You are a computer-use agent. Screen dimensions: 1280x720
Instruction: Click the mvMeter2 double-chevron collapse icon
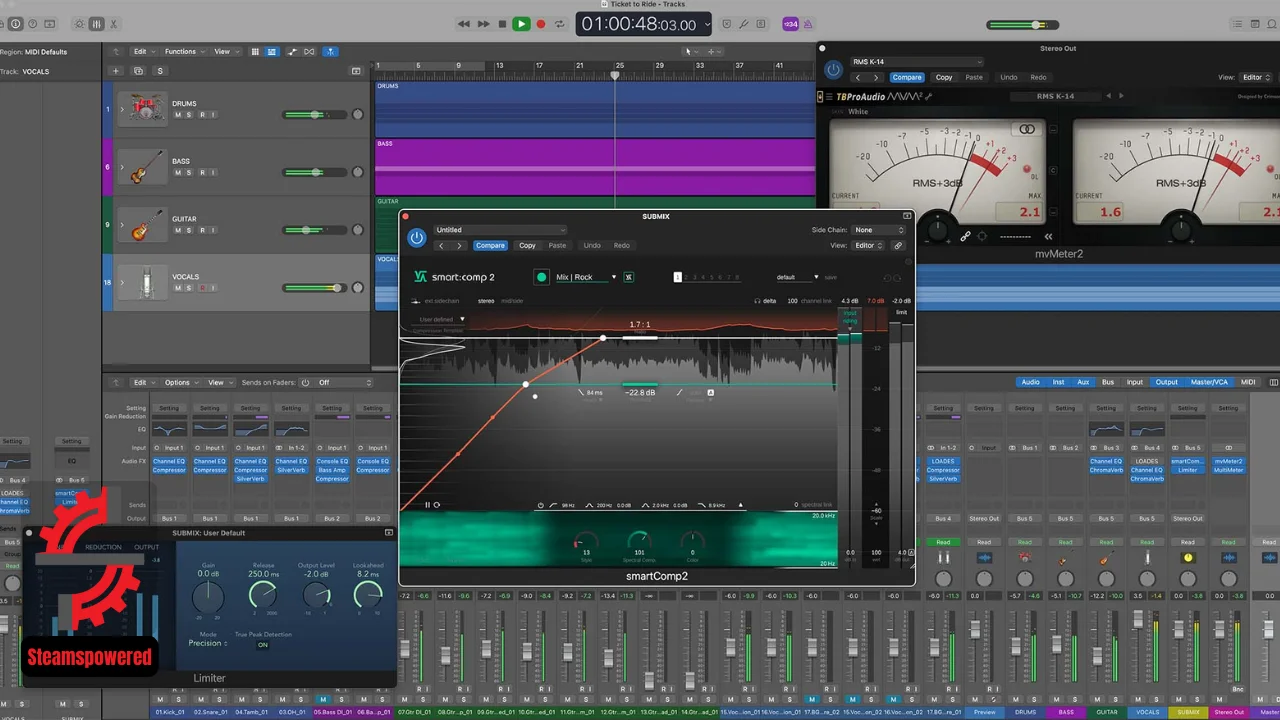(1048, 237)
